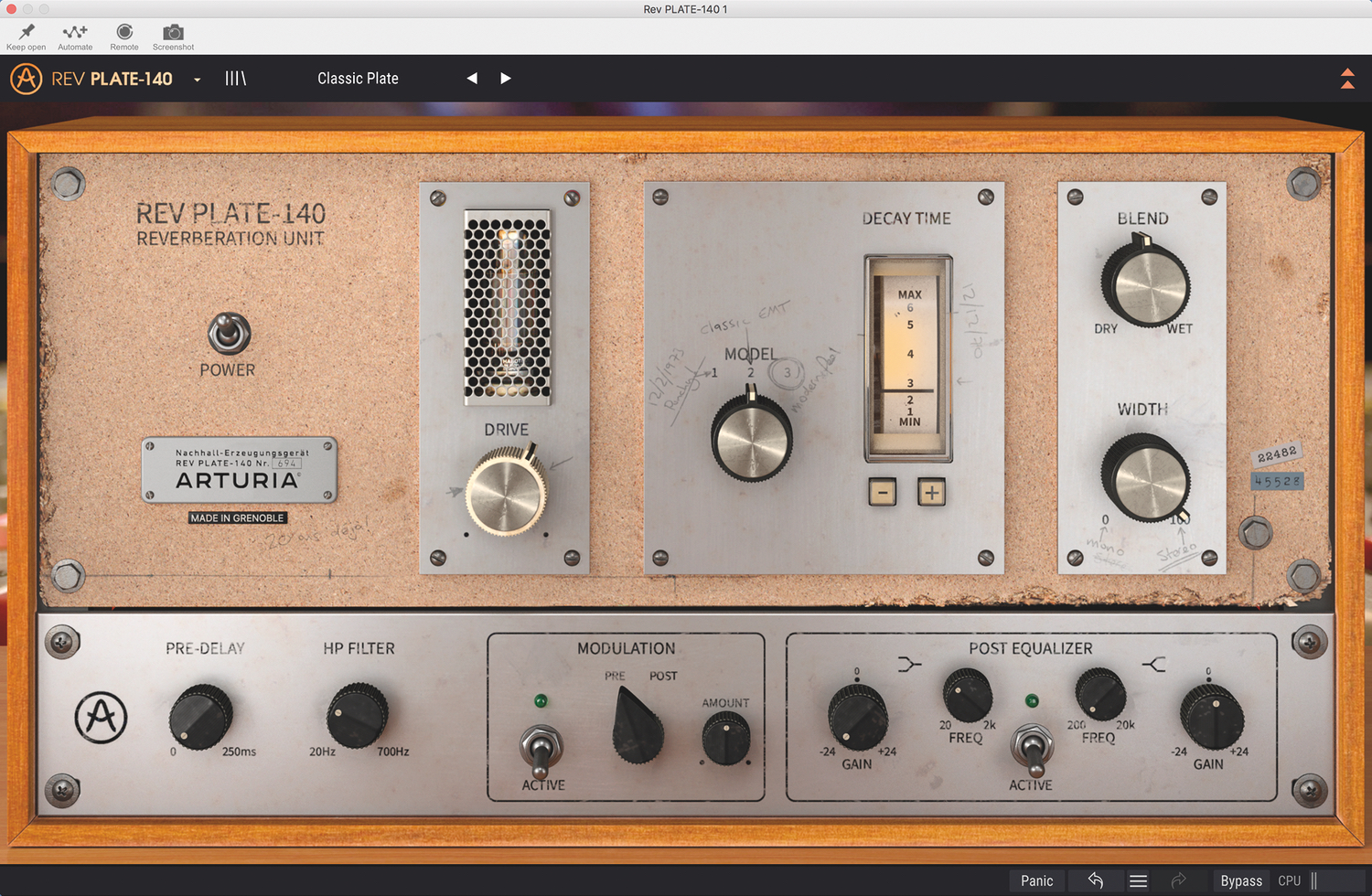This screenshot has height=896, width=1372.
Task: Click the Panic button
Action: pos(1036,880)
